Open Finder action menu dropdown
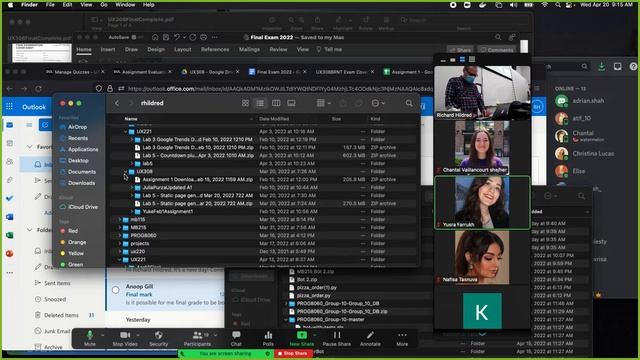Viewport: 640px width, 360px height. (x=378, y=103)
